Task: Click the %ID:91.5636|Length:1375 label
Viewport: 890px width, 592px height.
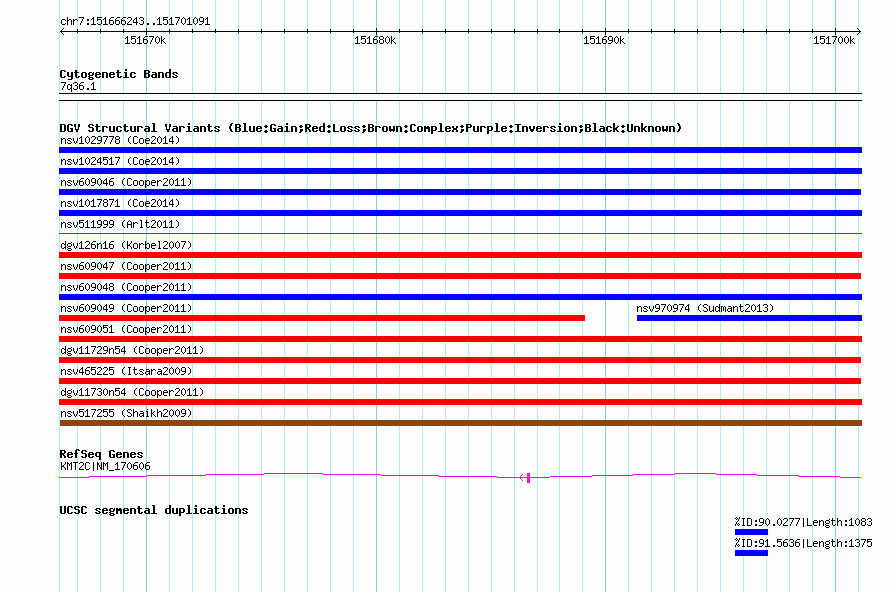Action: 803,543
